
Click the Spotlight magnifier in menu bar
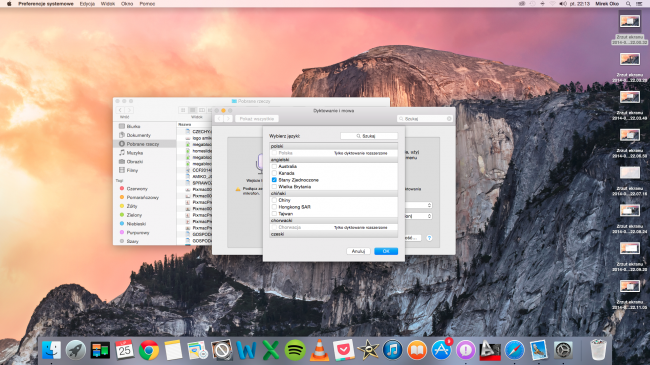click(628, 4)
